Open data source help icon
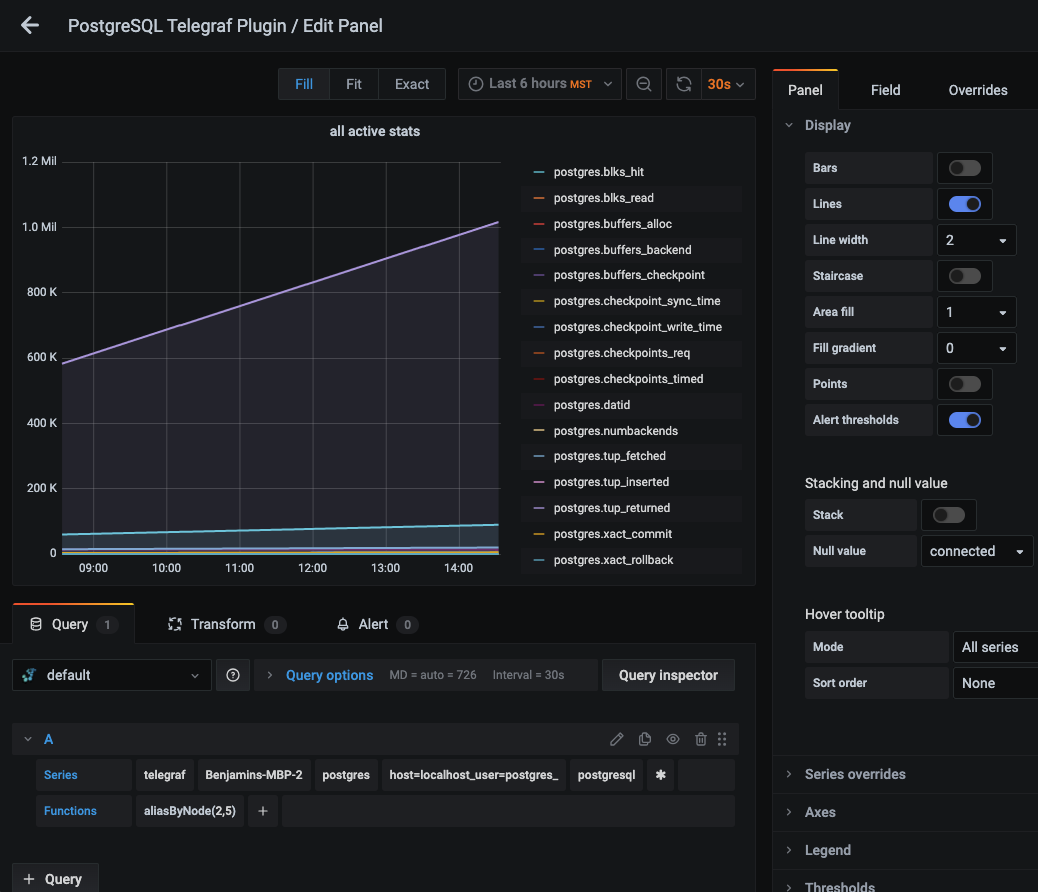The height and width of the screenshot is (892, 1038). tap(233, 675)
